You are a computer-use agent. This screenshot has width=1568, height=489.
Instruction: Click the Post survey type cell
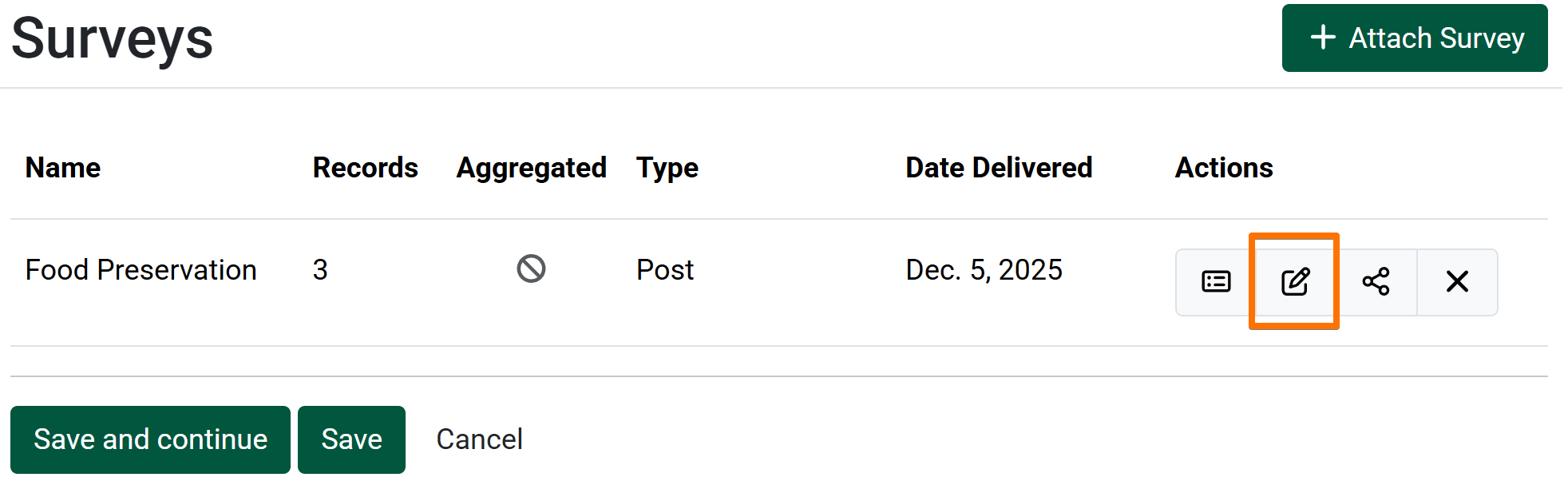(x=664, y=270)
